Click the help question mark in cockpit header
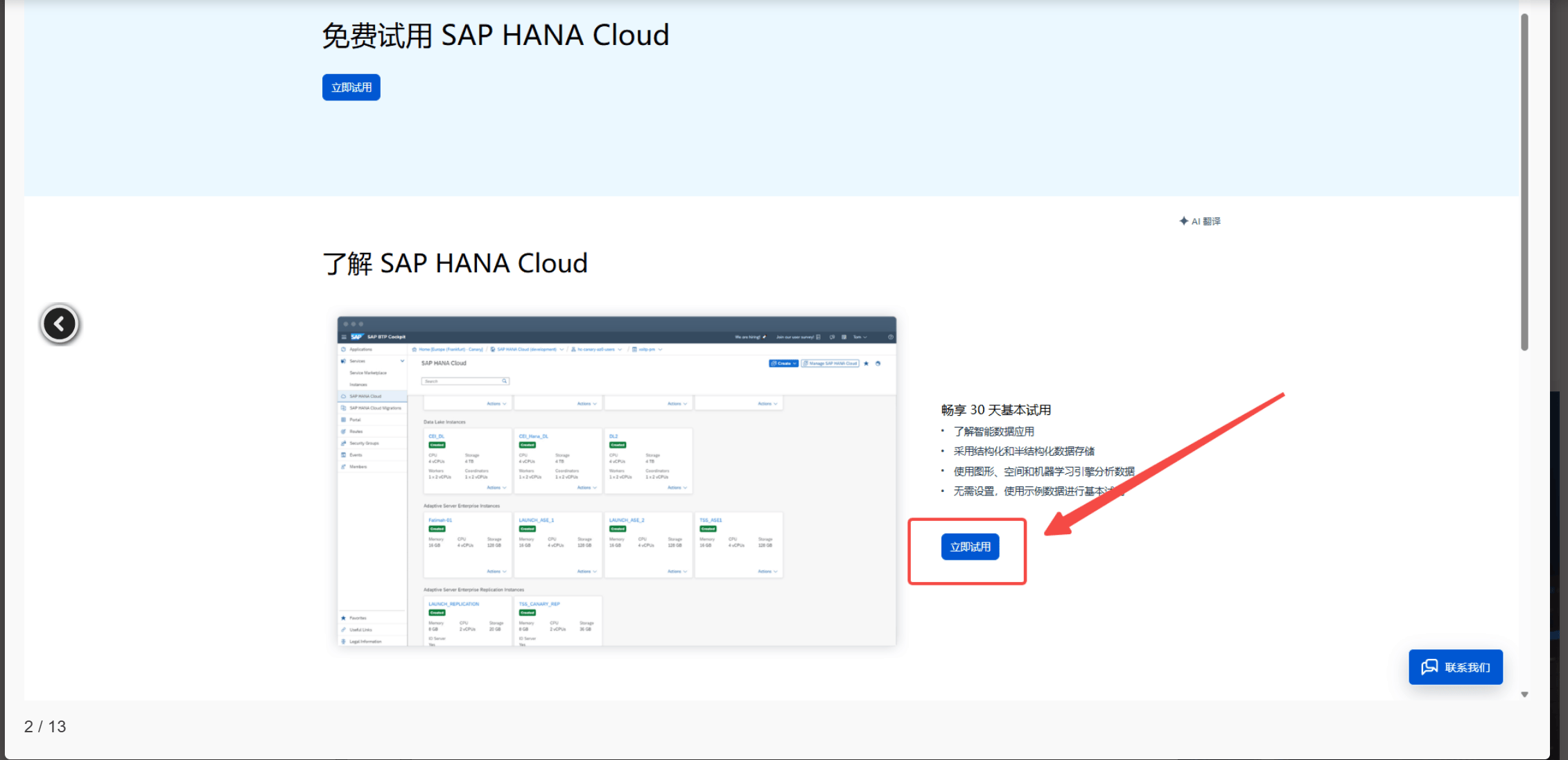The image size is (1568, 760). point(891,337)
